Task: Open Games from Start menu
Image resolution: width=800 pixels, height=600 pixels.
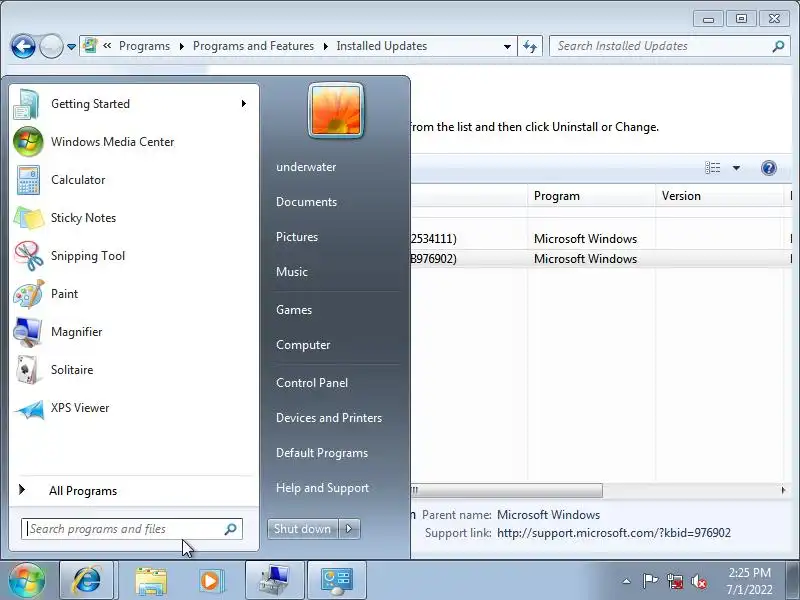Action: click(x=294, y=310)
